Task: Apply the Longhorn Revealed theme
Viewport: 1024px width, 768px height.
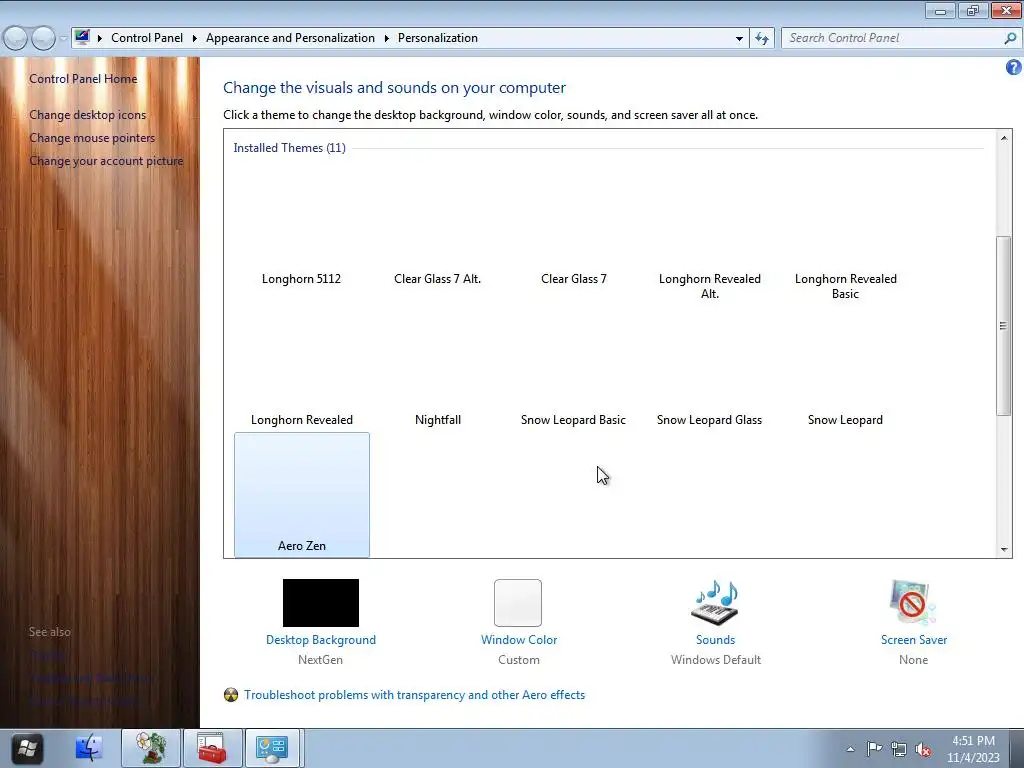Action: pyautogui.click(x=302, y=367)
